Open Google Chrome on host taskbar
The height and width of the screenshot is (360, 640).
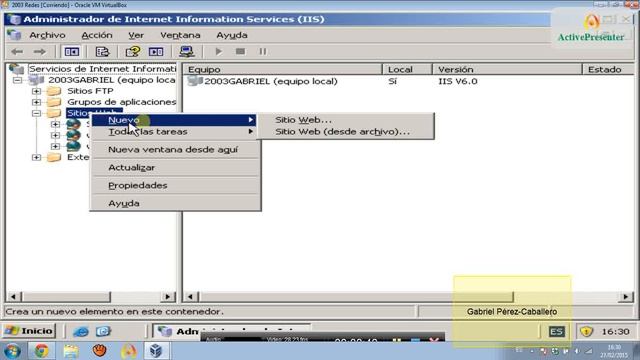(41, 351)
